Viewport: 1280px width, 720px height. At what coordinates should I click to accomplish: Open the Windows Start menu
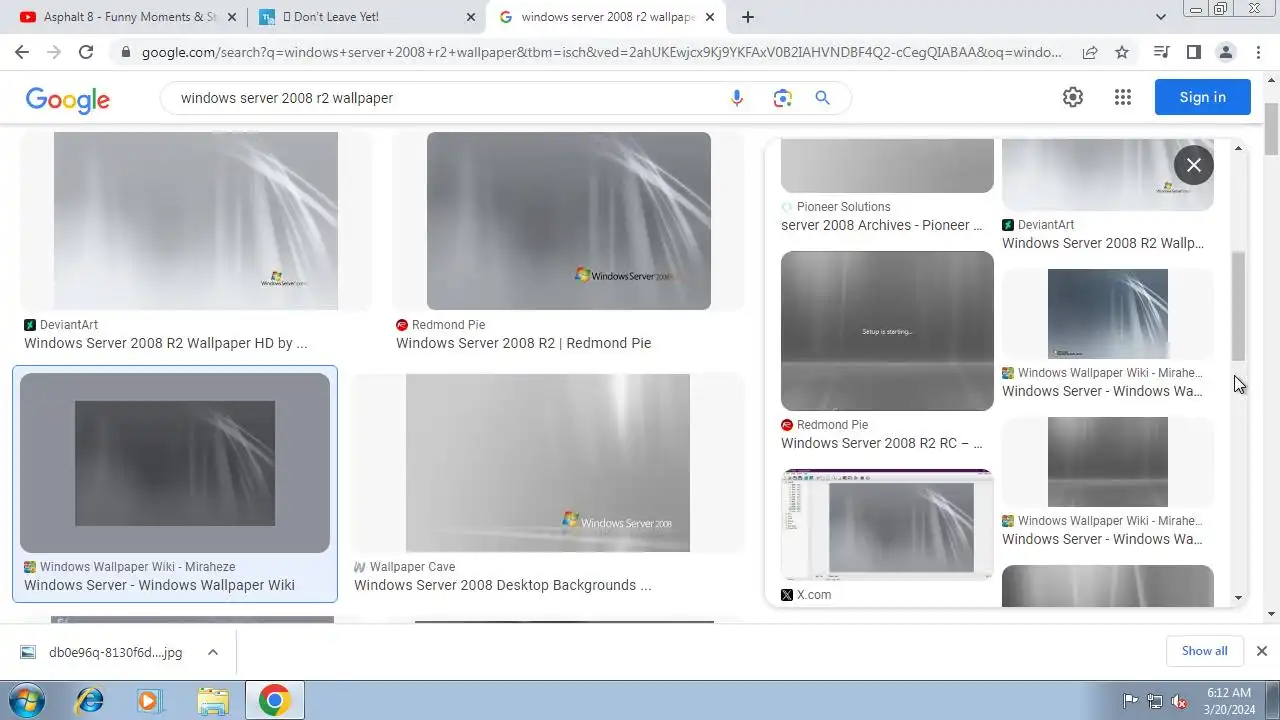[x=27, y=701]
